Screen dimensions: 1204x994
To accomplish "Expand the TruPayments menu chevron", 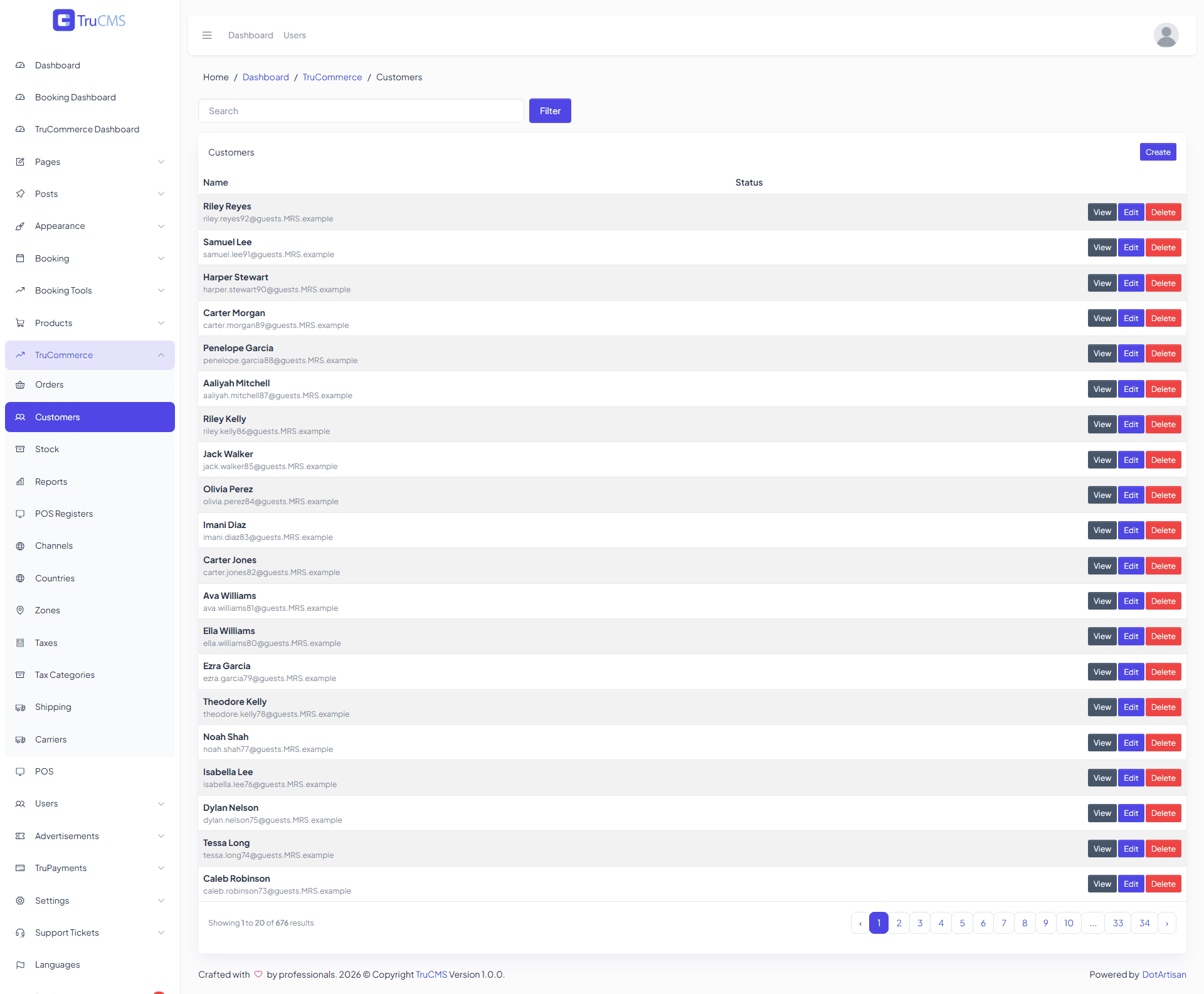I will pos(161,868).
